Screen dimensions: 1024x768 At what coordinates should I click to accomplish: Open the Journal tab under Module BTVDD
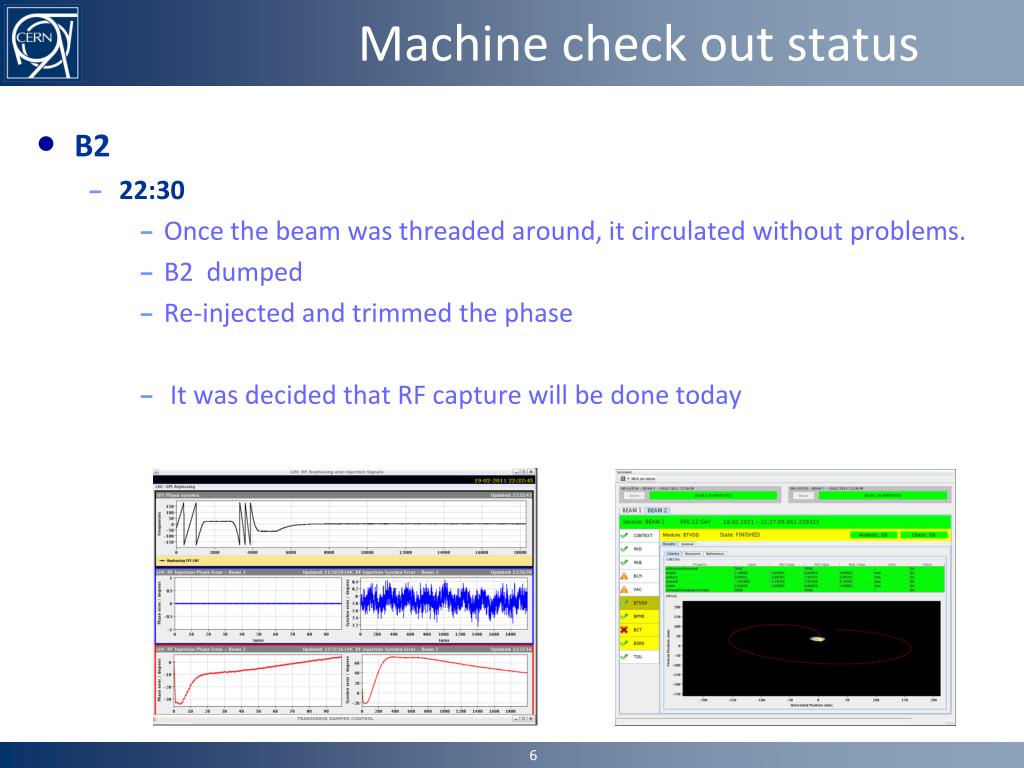688,544
